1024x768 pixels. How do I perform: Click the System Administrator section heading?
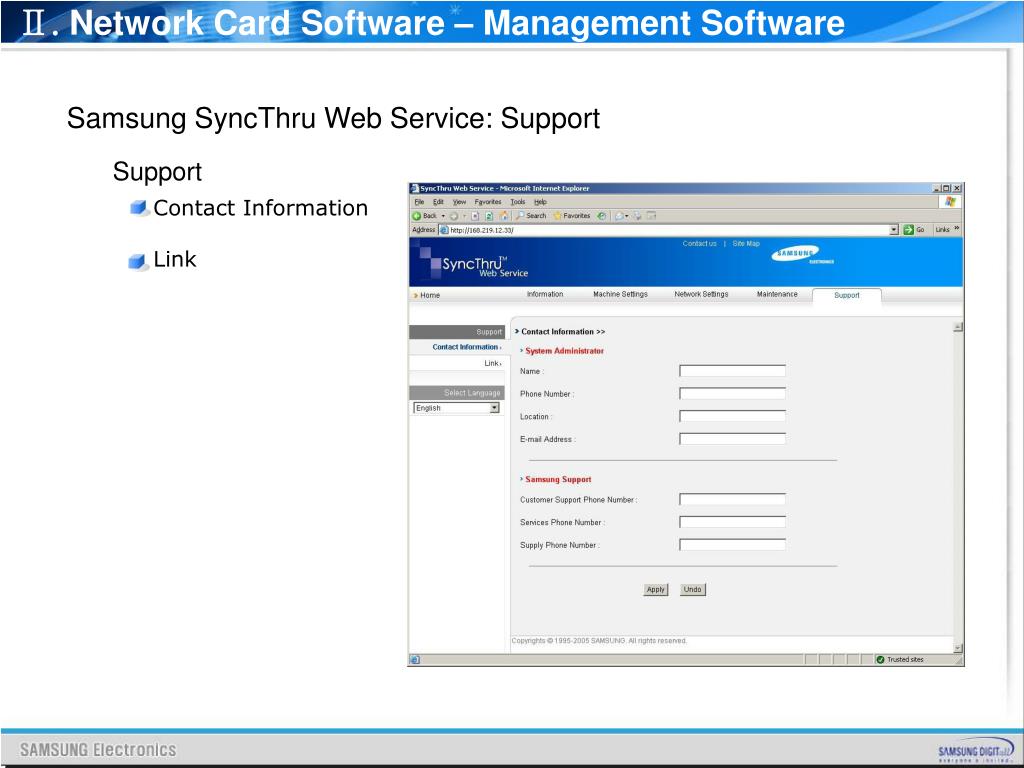(564, 351)
